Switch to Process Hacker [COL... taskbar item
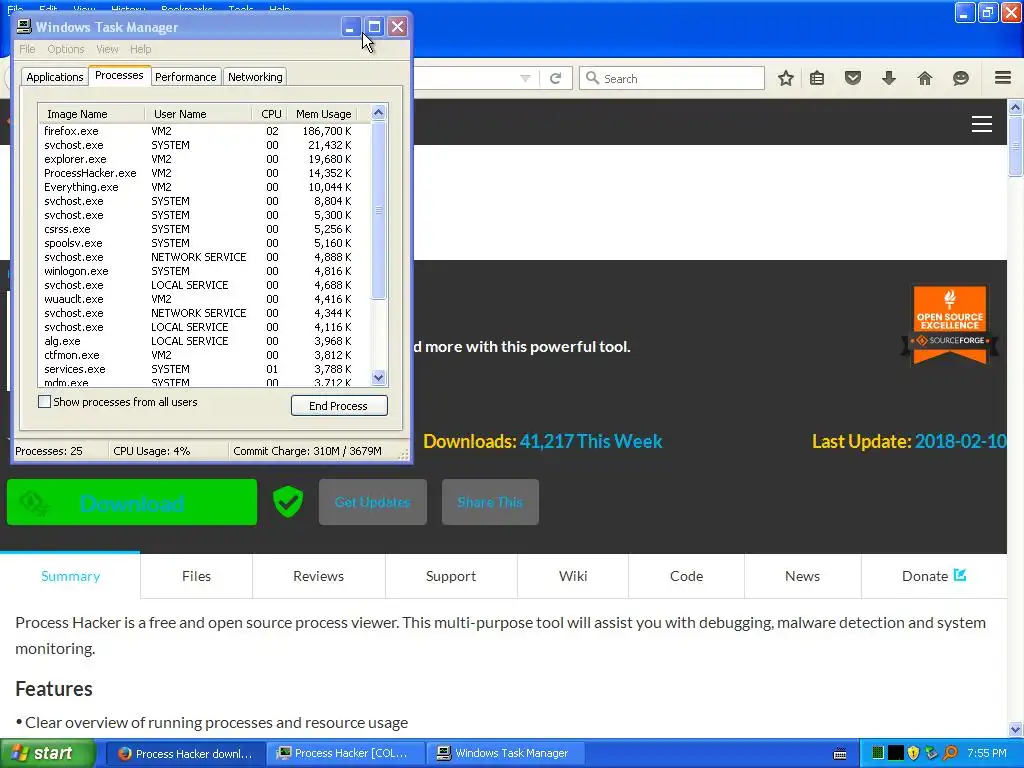The width and height of the screenshot is (1024, 768). point(345,754)
